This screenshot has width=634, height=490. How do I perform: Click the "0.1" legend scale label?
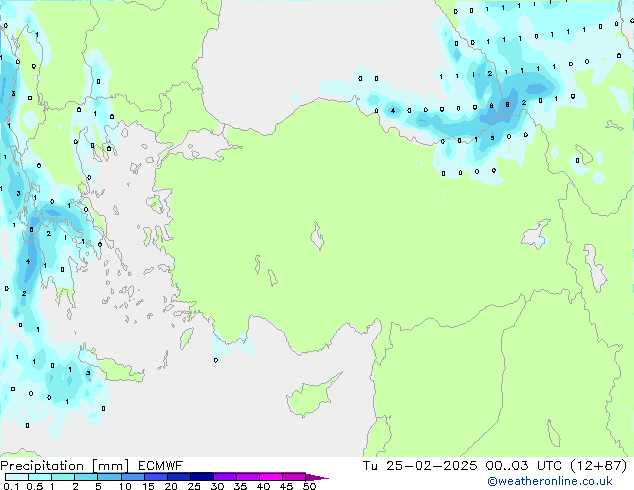pos(11,486)
